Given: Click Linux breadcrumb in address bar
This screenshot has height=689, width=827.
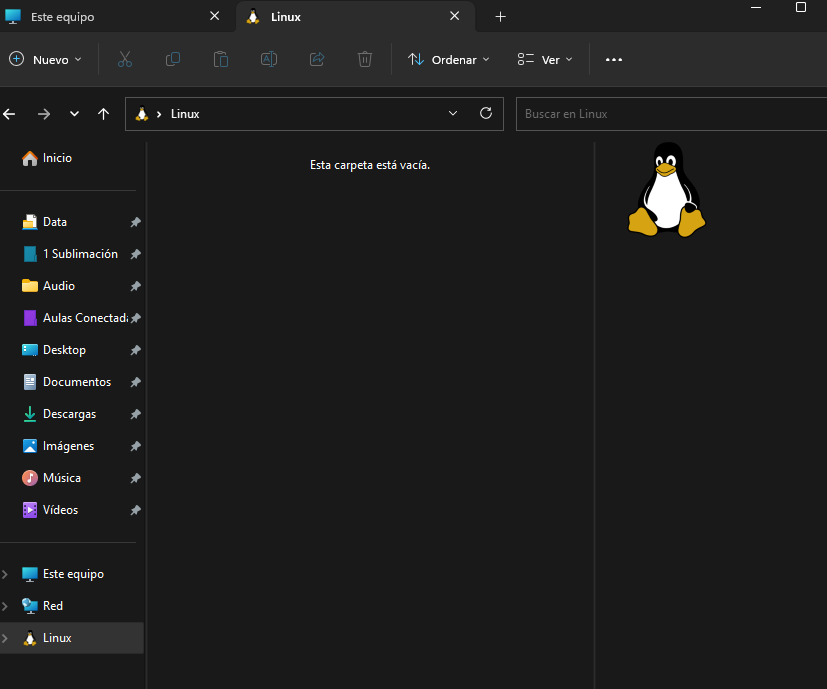Looking at the screenshot, I should 185,114.
